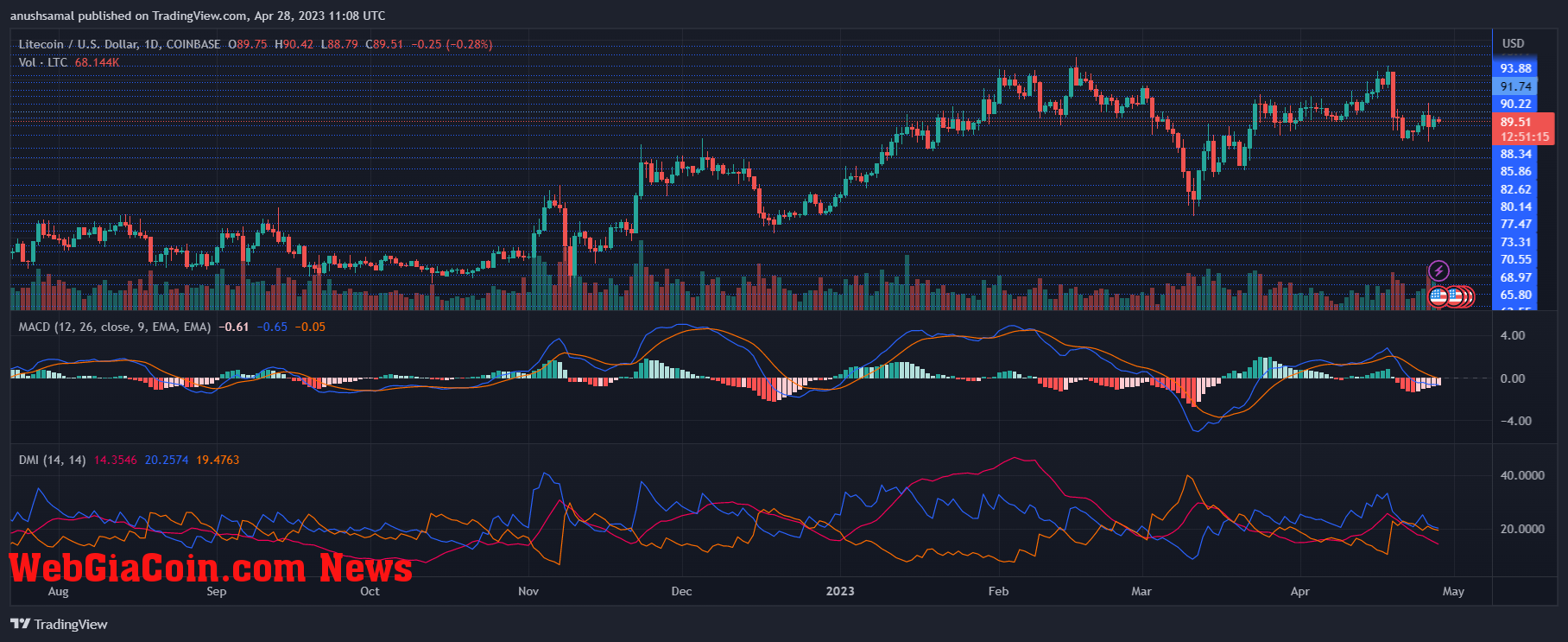
Task: Click the 68.97 price level label
Action: (x=1515, y=277)
